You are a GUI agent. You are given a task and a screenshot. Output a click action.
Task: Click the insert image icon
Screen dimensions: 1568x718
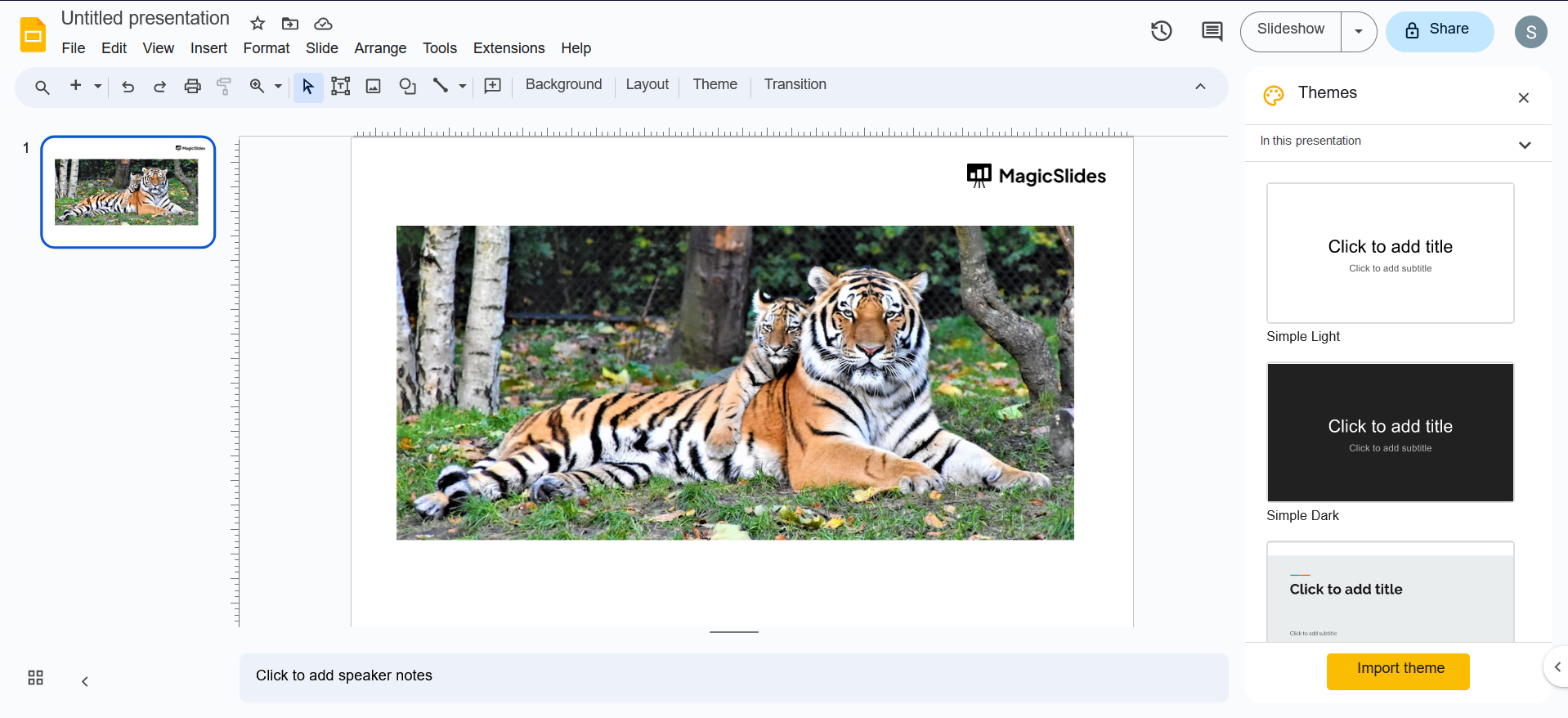pos(374,87)
